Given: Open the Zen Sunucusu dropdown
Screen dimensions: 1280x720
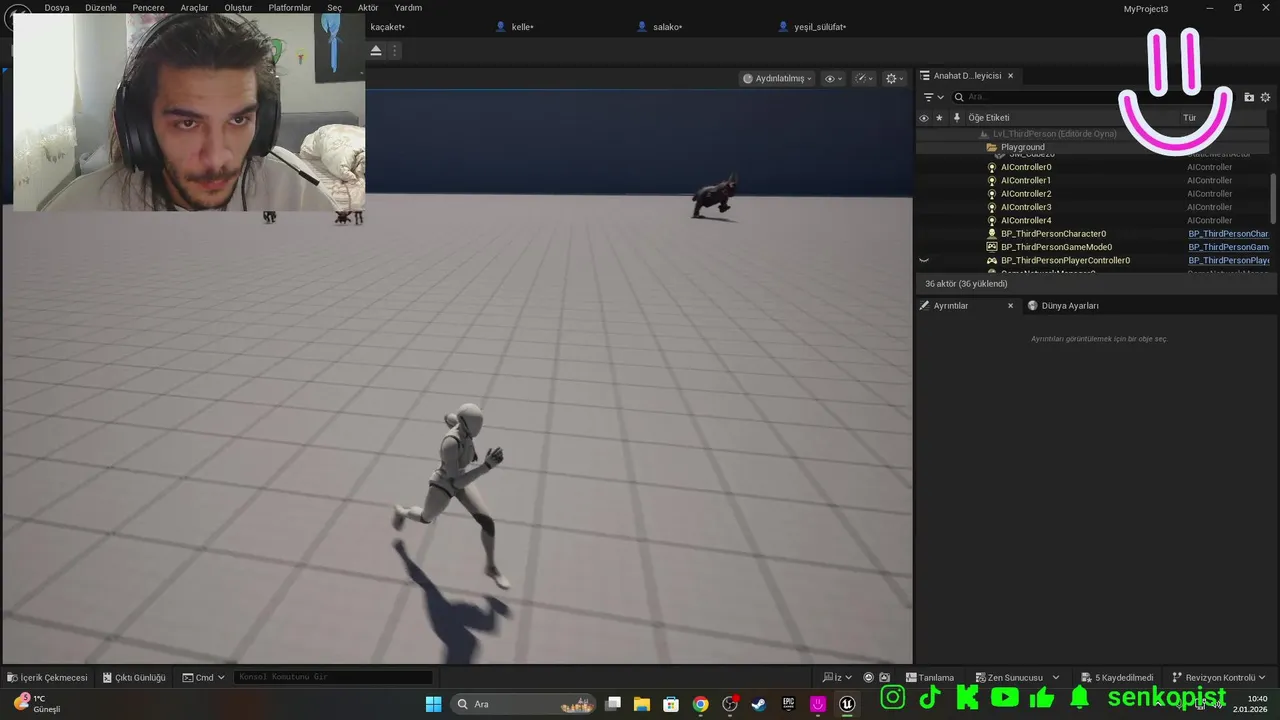Looking at the screenshot, I should click(1017, 677).
